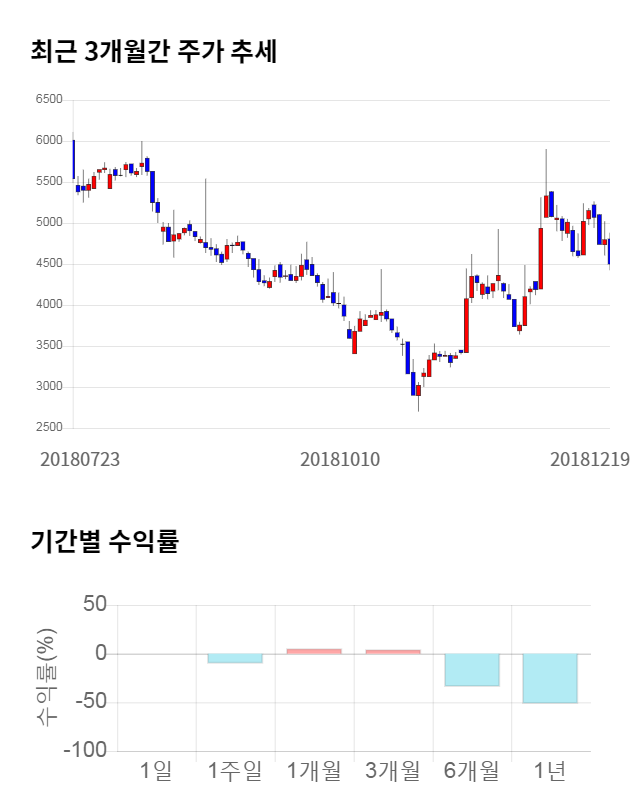Select the '1년' period label
640x810 pixels.
(550, 771)
